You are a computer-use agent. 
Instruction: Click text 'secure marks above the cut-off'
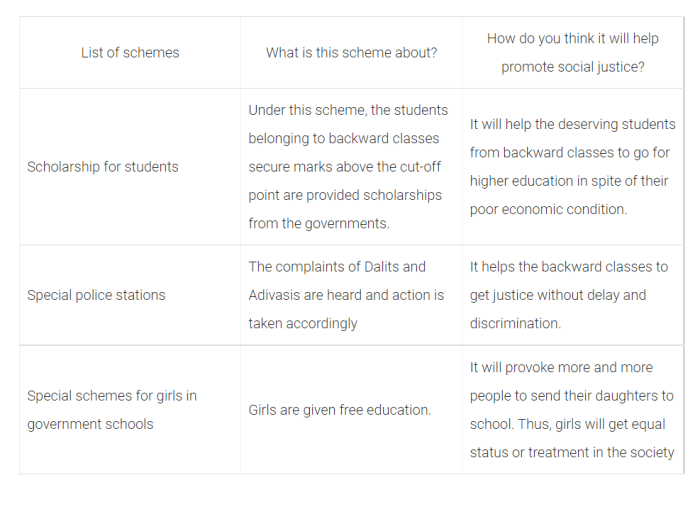point(344,167)
